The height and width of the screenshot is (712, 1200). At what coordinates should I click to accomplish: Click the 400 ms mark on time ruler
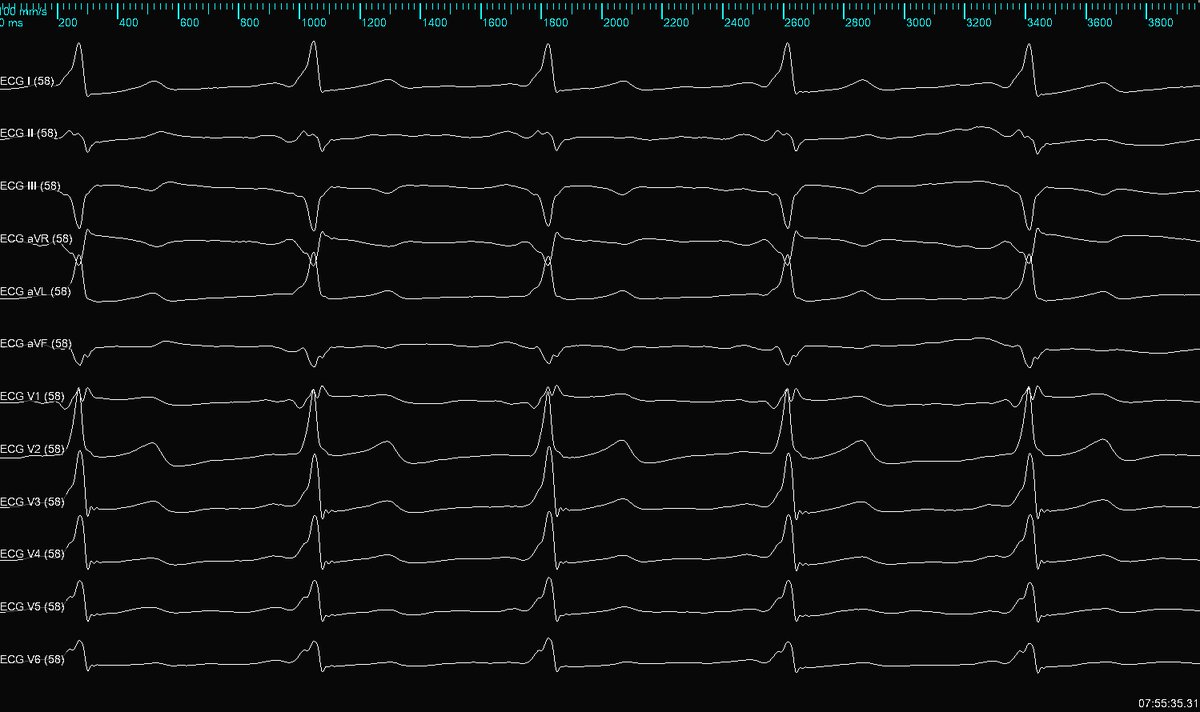128,22
